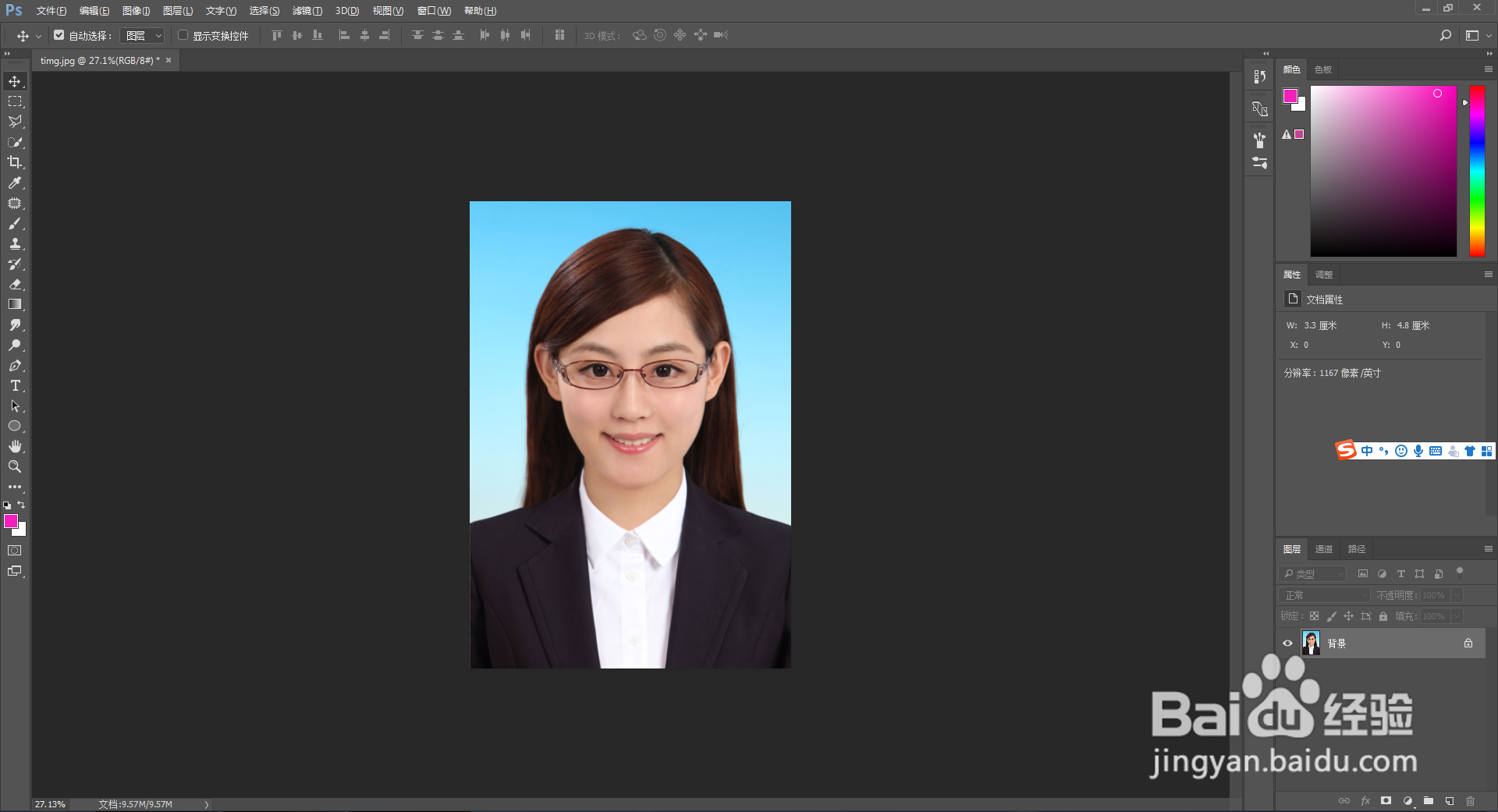Toggle lock transparent pixels
Image resolution: width=1498 pixels, height=812 pixels.
pos(1314,616)
